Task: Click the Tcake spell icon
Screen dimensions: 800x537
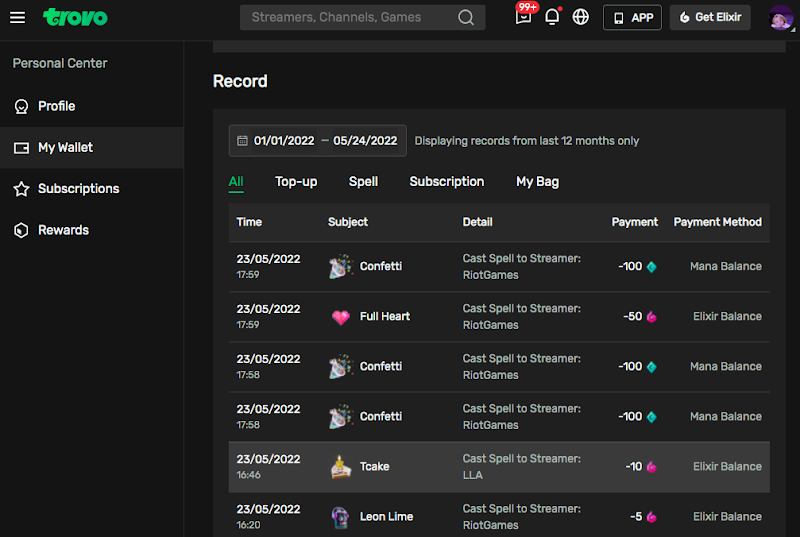Action: [341, 466]
